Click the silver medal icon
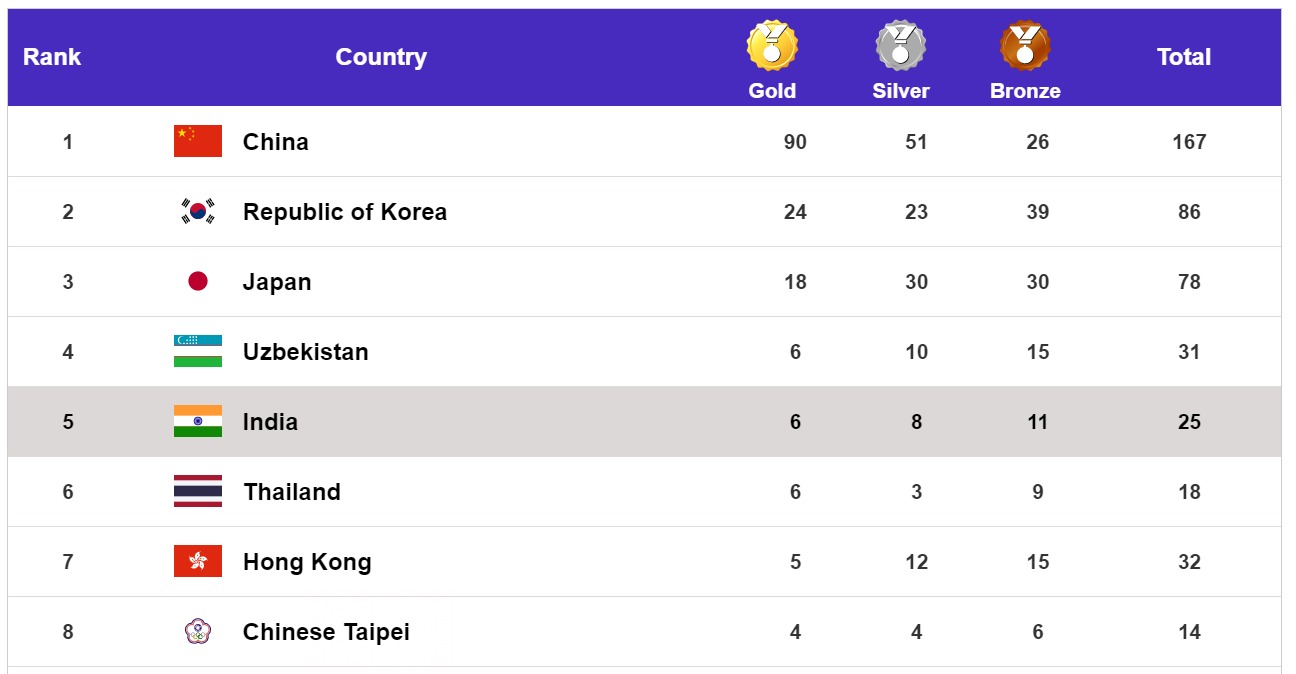The height and width of the screenshot is (674, 1296). click(900, 45)
